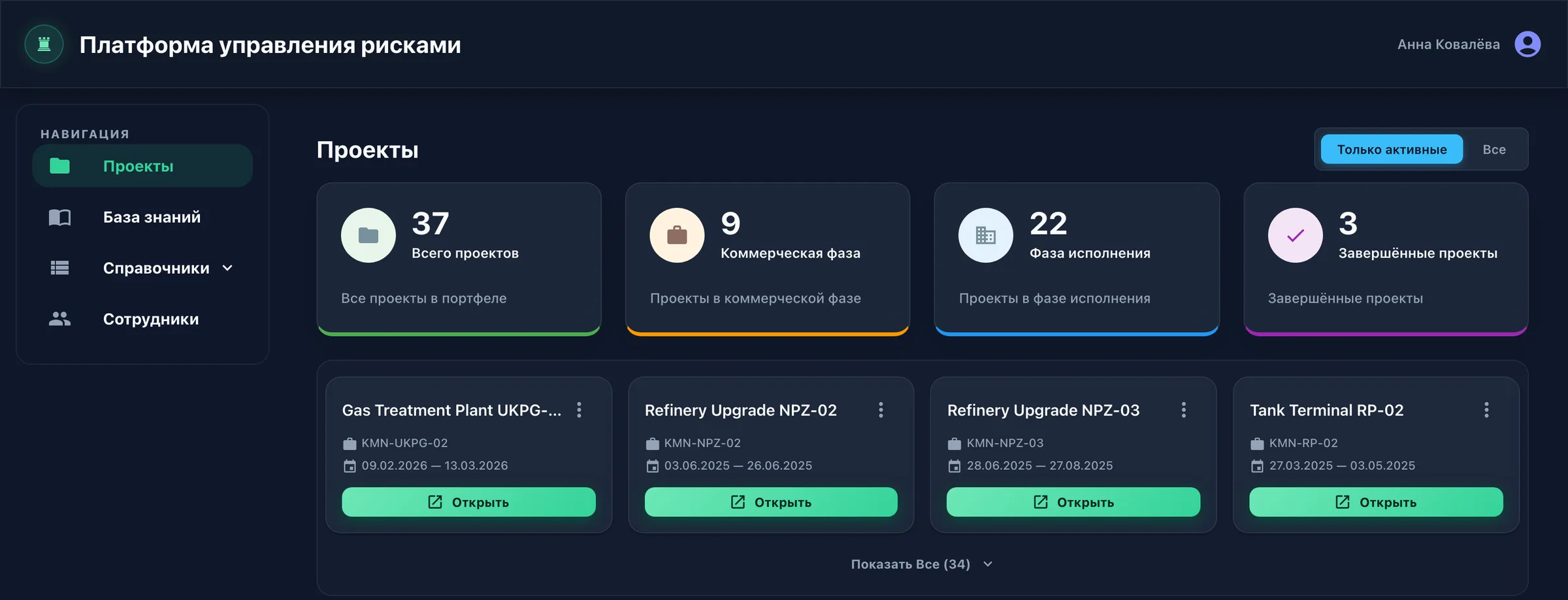Viewport: 1568px width, 600px height.
Task: Expand the Справочники submenu chevron
Action: [x=227, y=268]
